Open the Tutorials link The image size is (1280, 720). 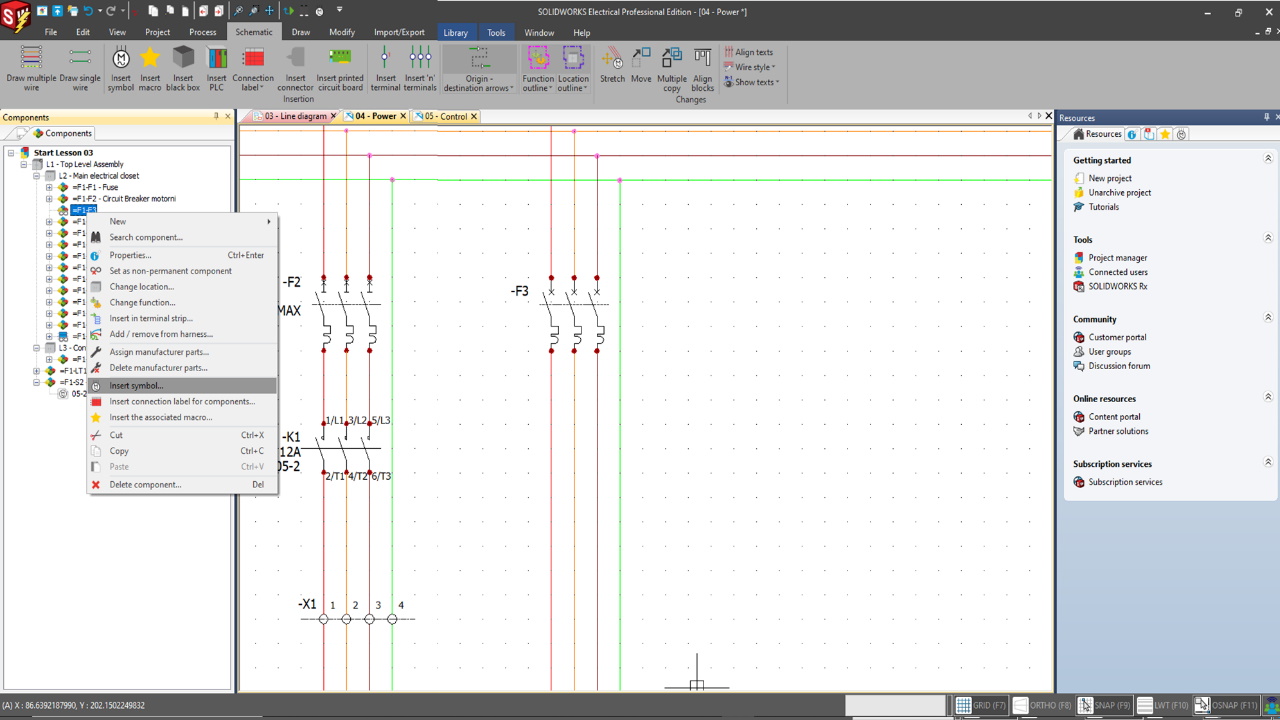pos(1104,207)
